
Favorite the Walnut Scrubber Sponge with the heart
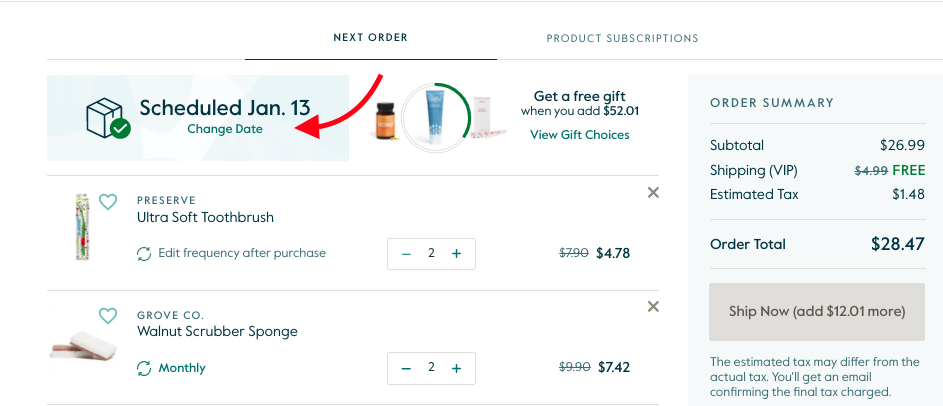click(x=108, y=316)
